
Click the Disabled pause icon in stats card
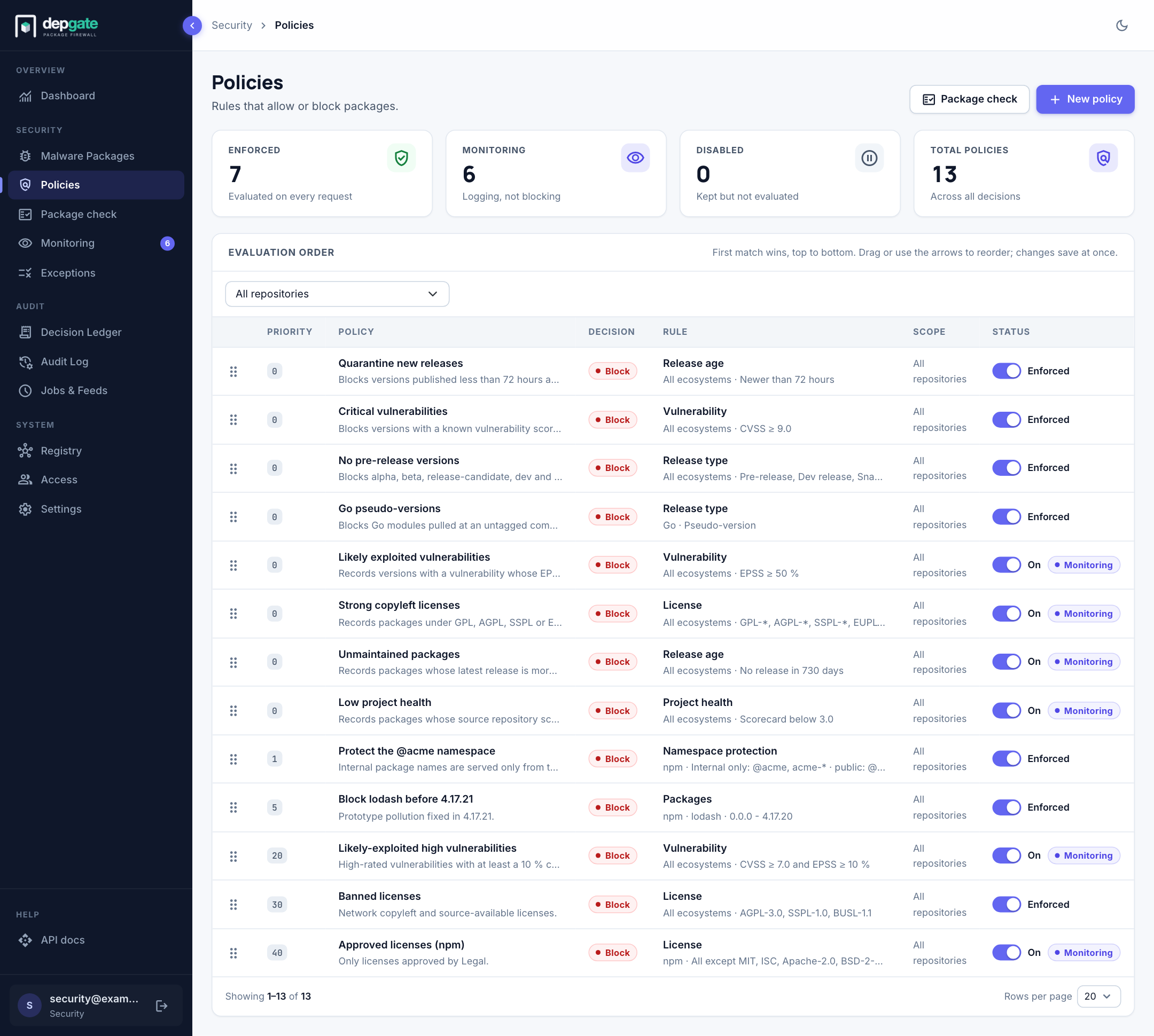tap(869, 158)
